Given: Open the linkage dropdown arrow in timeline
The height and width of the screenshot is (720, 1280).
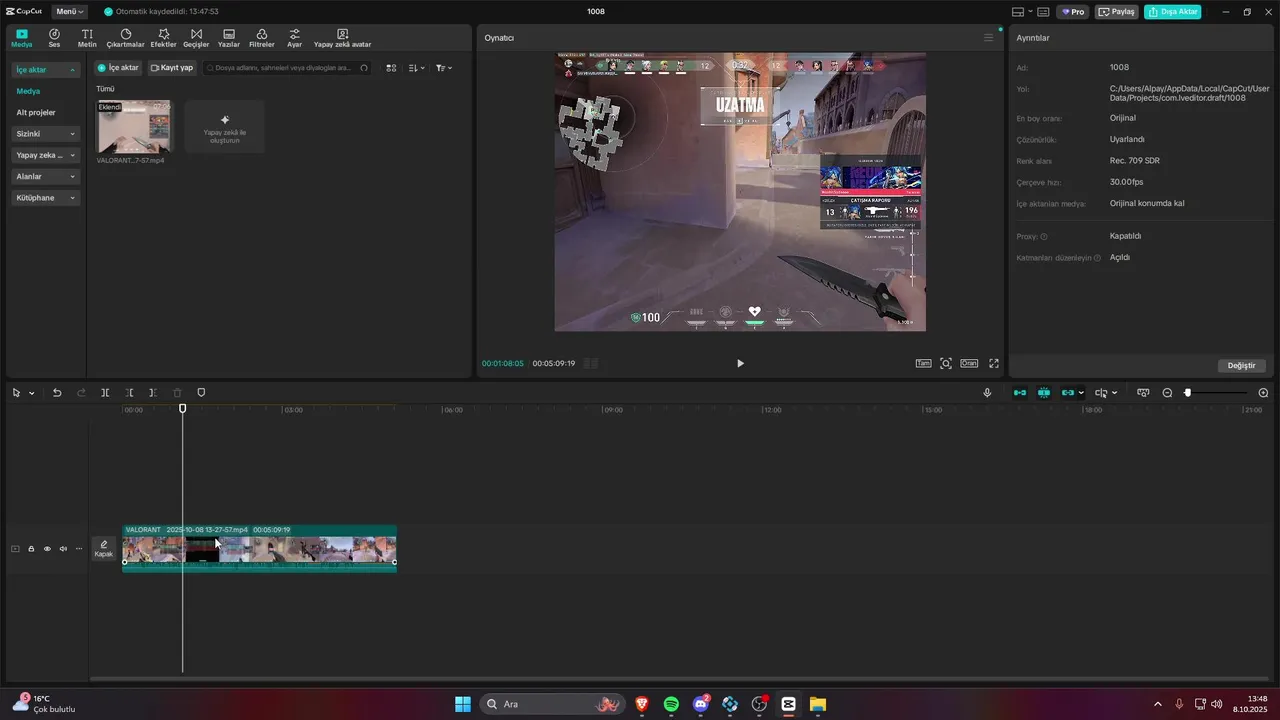Looking at the screenshot, I should 1081,393.
